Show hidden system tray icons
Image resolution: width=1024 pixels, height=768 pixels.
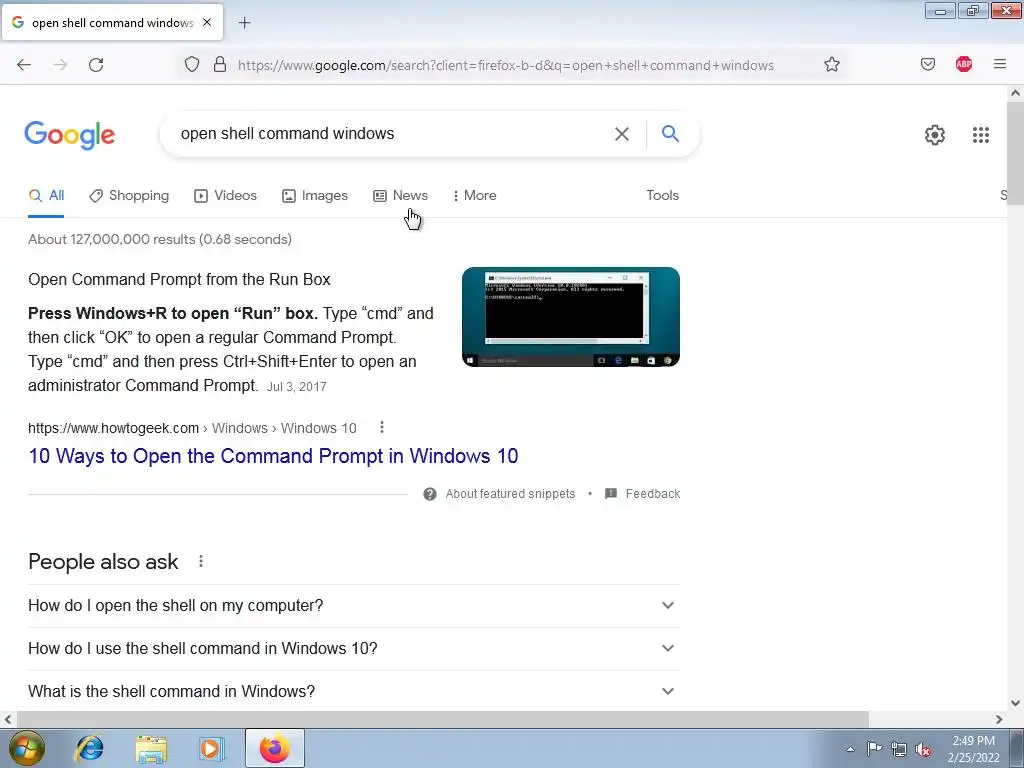850,749
